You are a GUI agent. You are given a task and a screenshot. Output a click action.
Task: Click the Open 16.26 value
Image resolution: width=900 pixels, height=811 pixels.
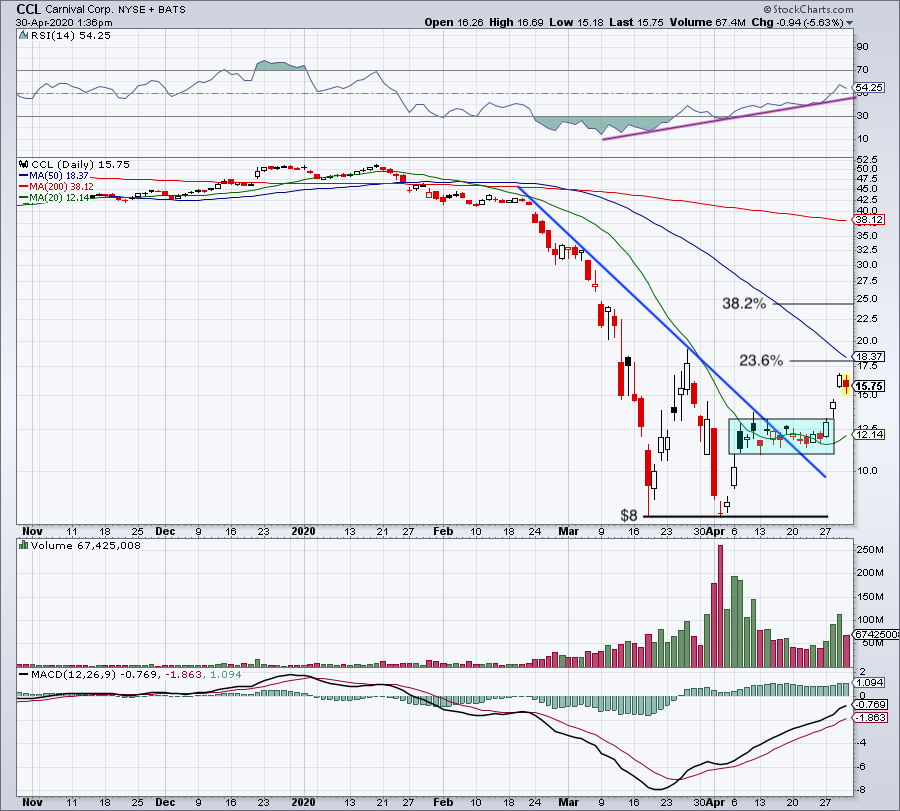pos(455,22)
